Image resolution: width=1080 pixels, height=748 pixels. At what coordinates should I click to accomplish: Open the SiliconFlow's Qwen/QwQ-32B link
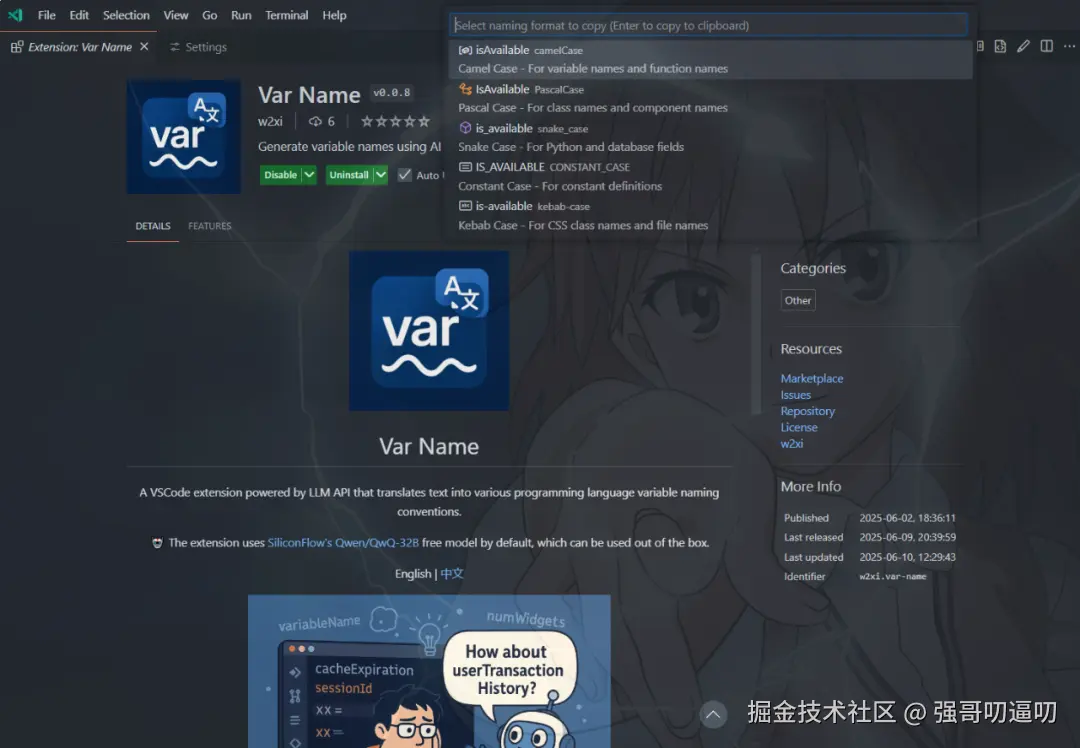coord(343,543)
